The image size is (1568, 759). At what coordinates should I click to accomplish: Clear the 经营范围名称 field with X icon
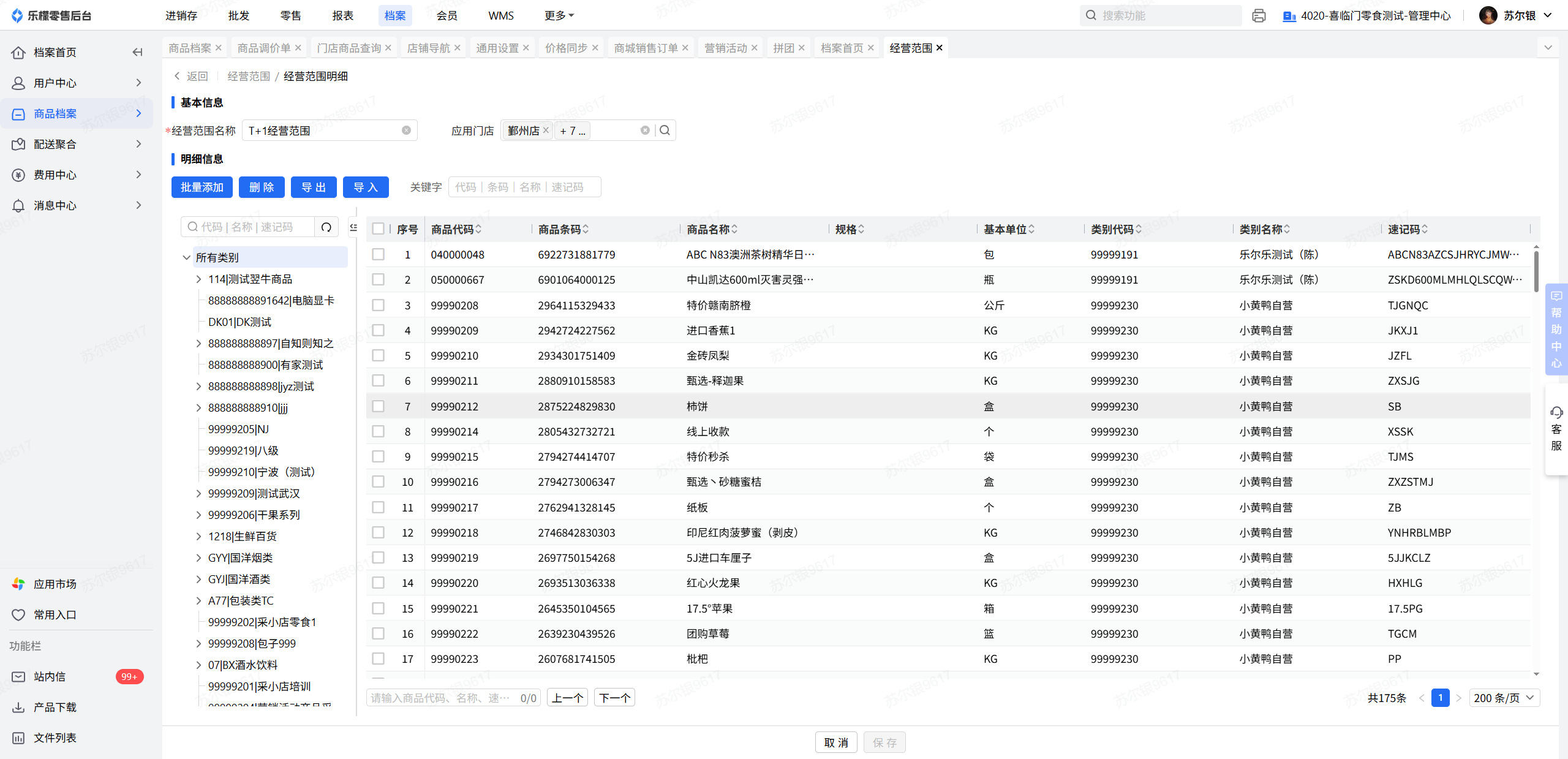406,130
